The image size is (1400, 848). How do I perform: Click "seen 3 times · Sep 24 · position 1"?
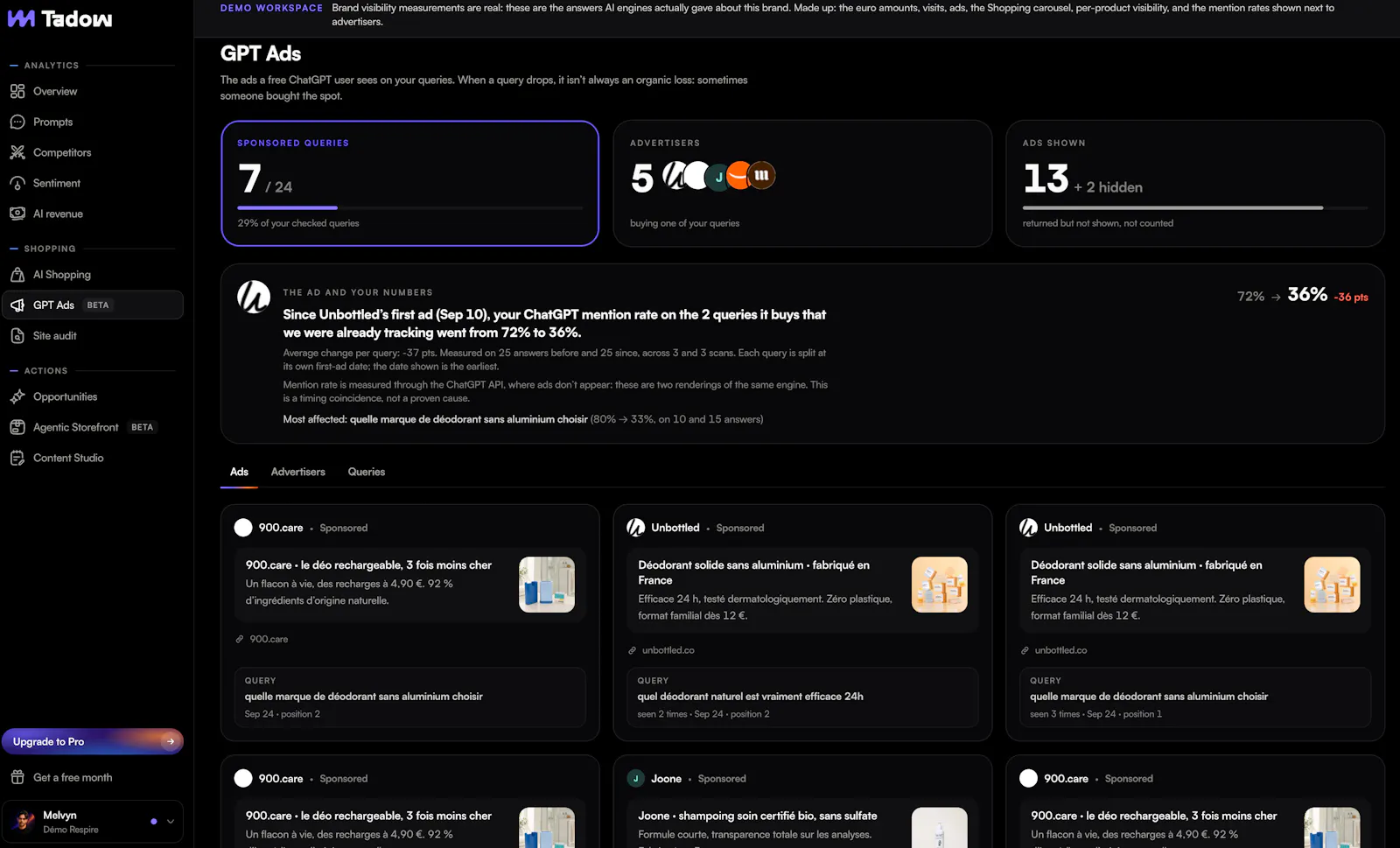(1095, 714)
